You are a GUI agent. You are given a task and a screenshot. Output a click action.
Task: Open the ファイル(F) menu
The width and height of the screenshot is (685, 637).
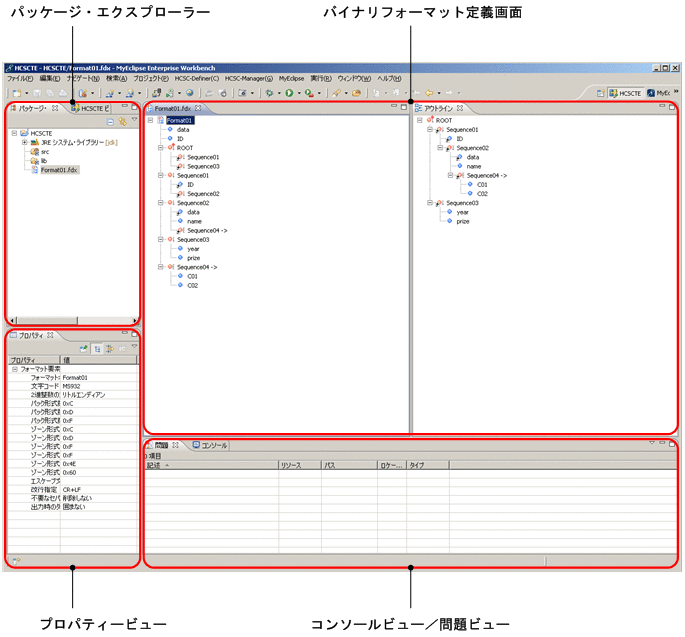20,79
